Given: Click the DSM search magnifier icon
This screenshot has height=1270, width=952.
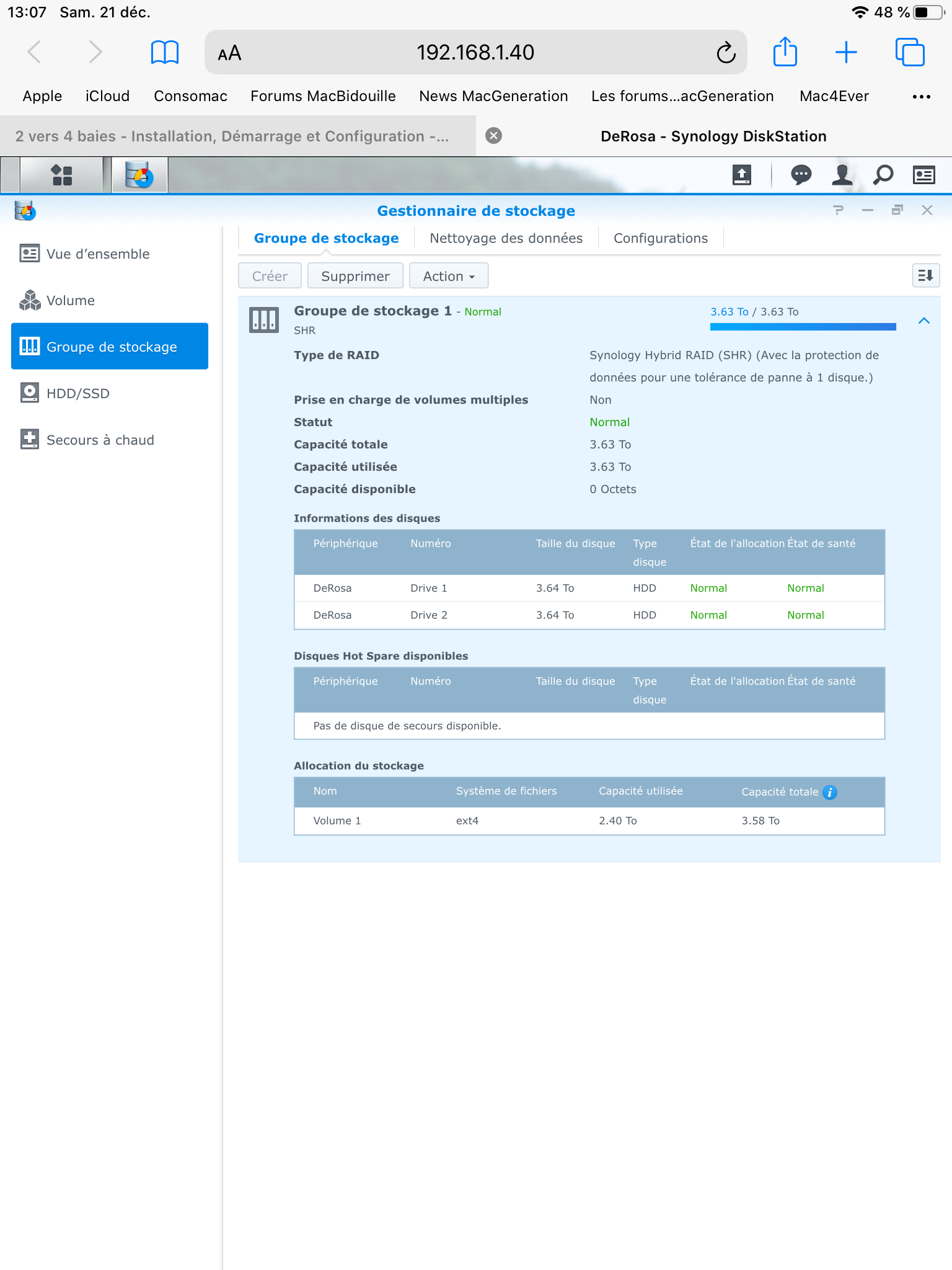Looking at the screenshot, I should [883, 175].
